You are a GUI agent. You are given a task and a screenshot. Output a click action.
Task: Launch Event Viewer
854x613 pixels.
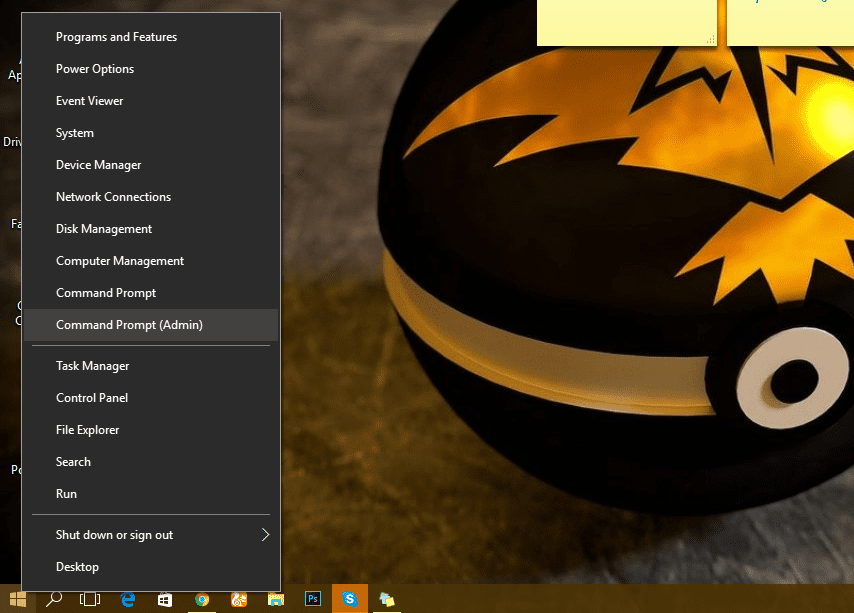[x=151, y=101]
